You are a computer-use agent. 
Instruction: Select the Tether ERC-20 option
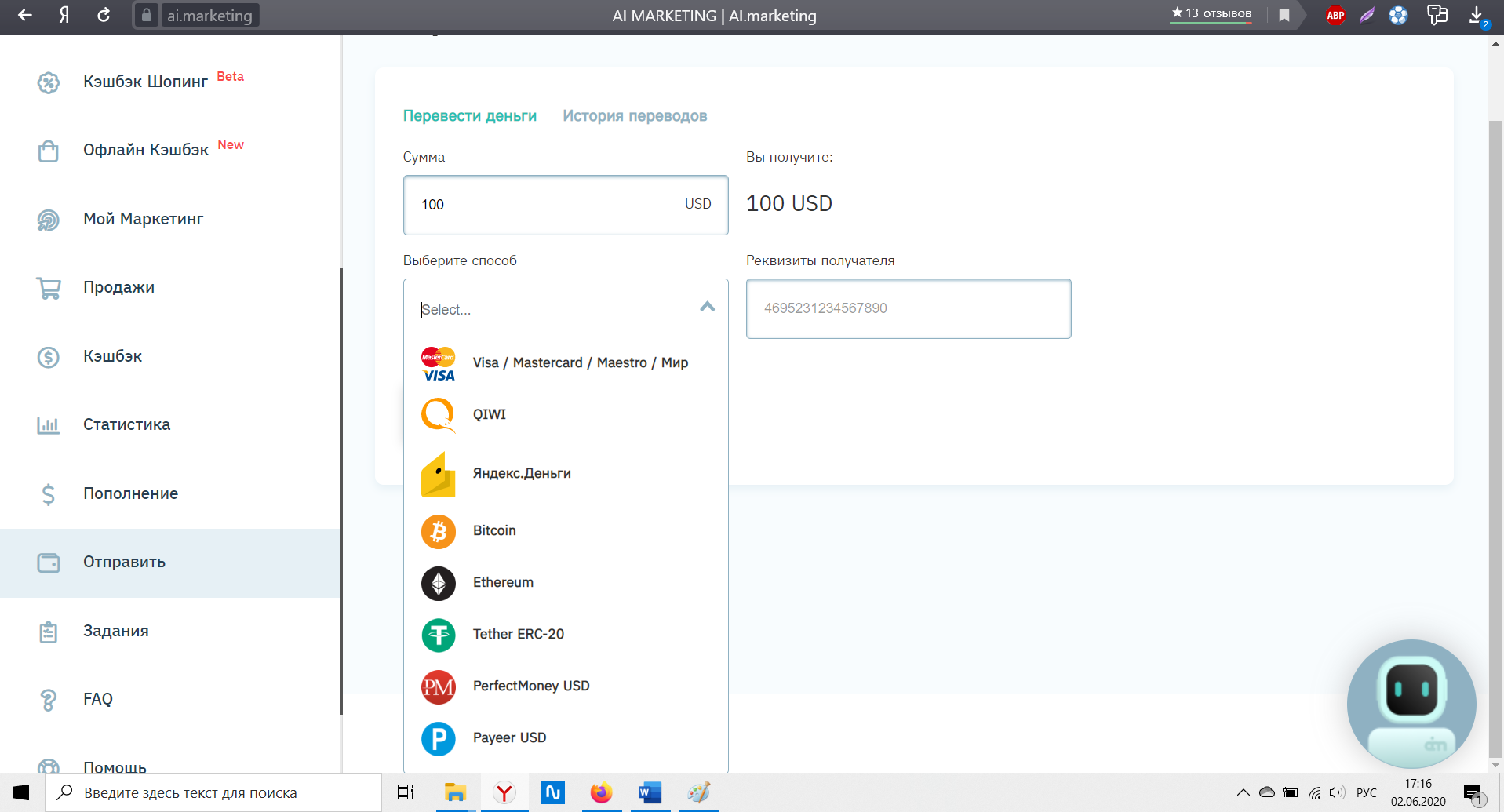coord(566,634)
